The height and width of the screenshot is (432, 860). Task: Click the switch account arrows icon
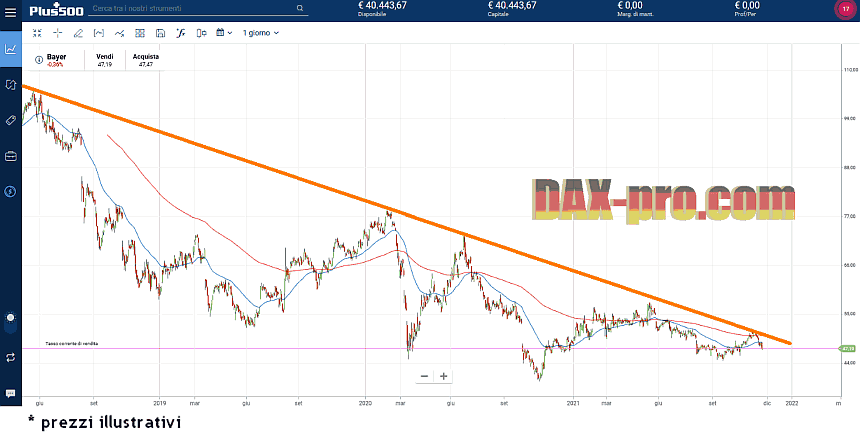click(10, 357)
